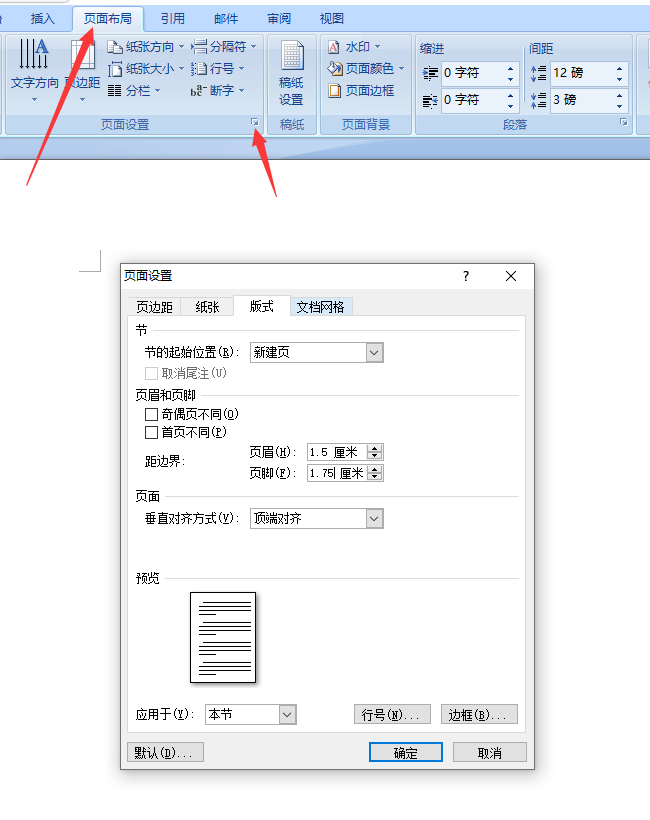650x820 pixels.
Task: Close the 页面设置 dialog
Action: [x=511, y=276]
